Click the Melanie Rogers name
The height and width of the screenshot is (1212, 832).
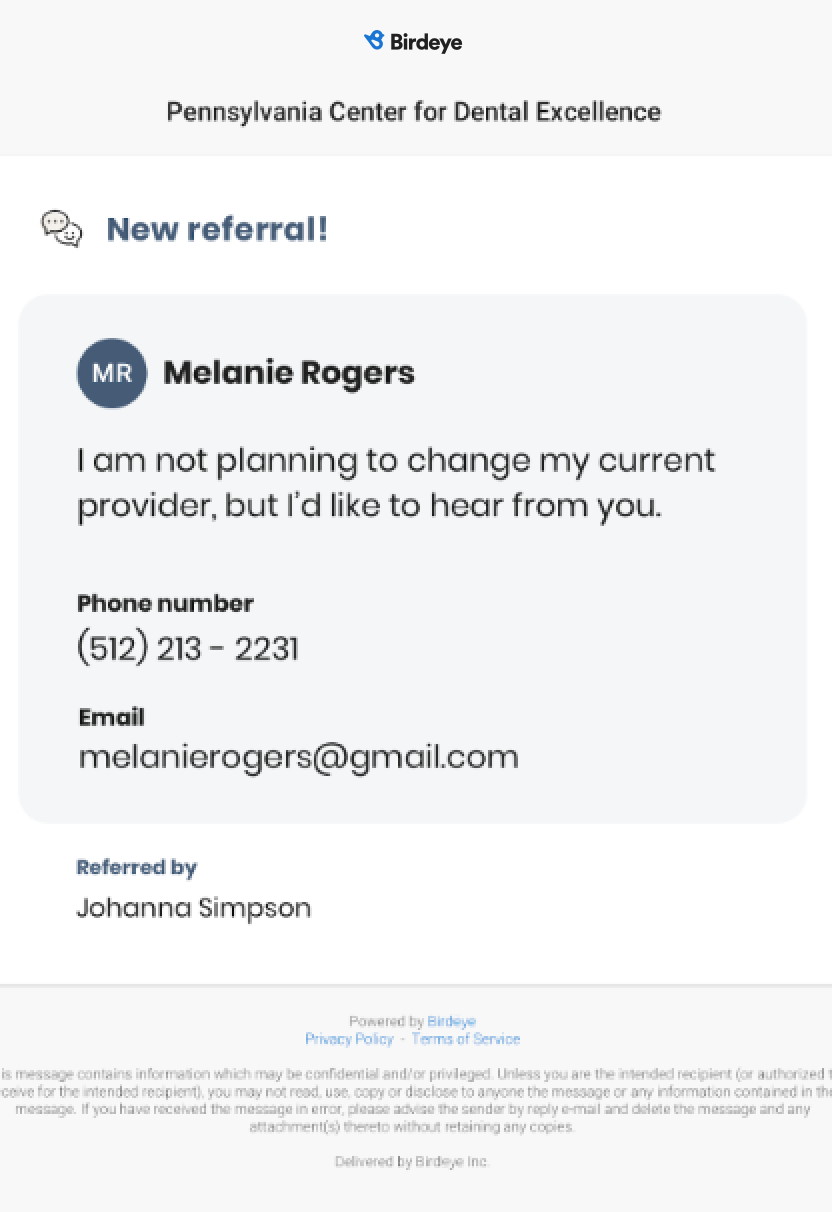[289, 373]
